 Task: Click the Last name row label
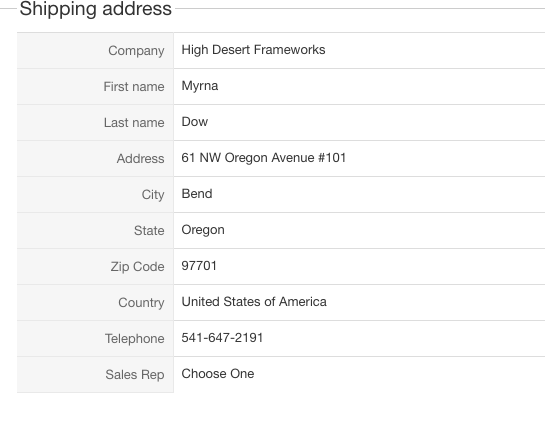pyautogui.click(x=134, y=123)
